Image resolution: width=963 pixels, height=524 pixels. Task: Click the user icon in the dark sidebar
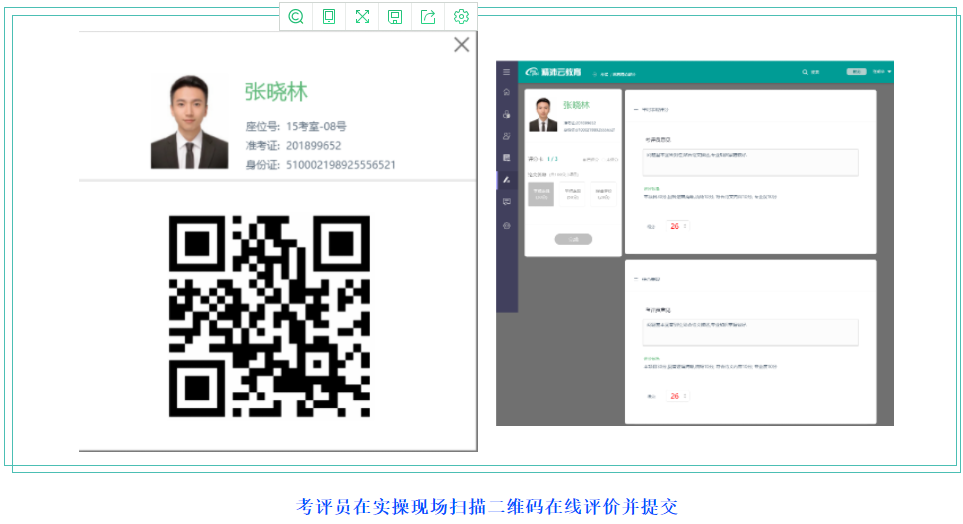[x=507, y=136]
